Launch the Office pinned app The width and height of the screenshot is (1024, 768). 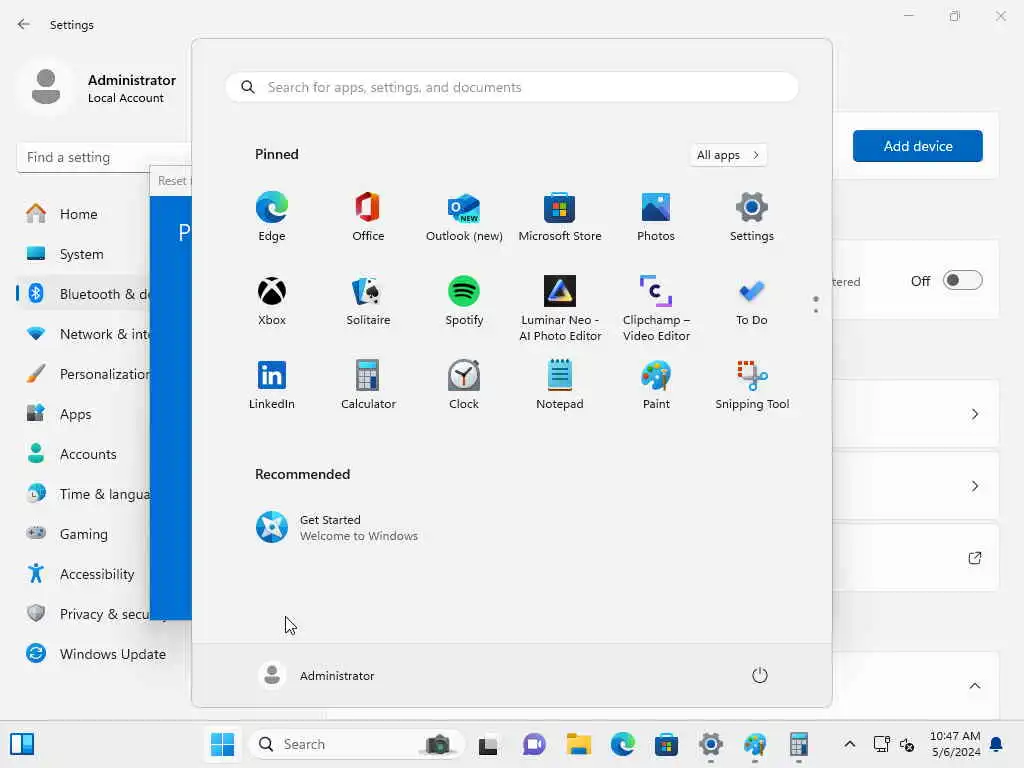pyautogui.click(x=368, y=217)
